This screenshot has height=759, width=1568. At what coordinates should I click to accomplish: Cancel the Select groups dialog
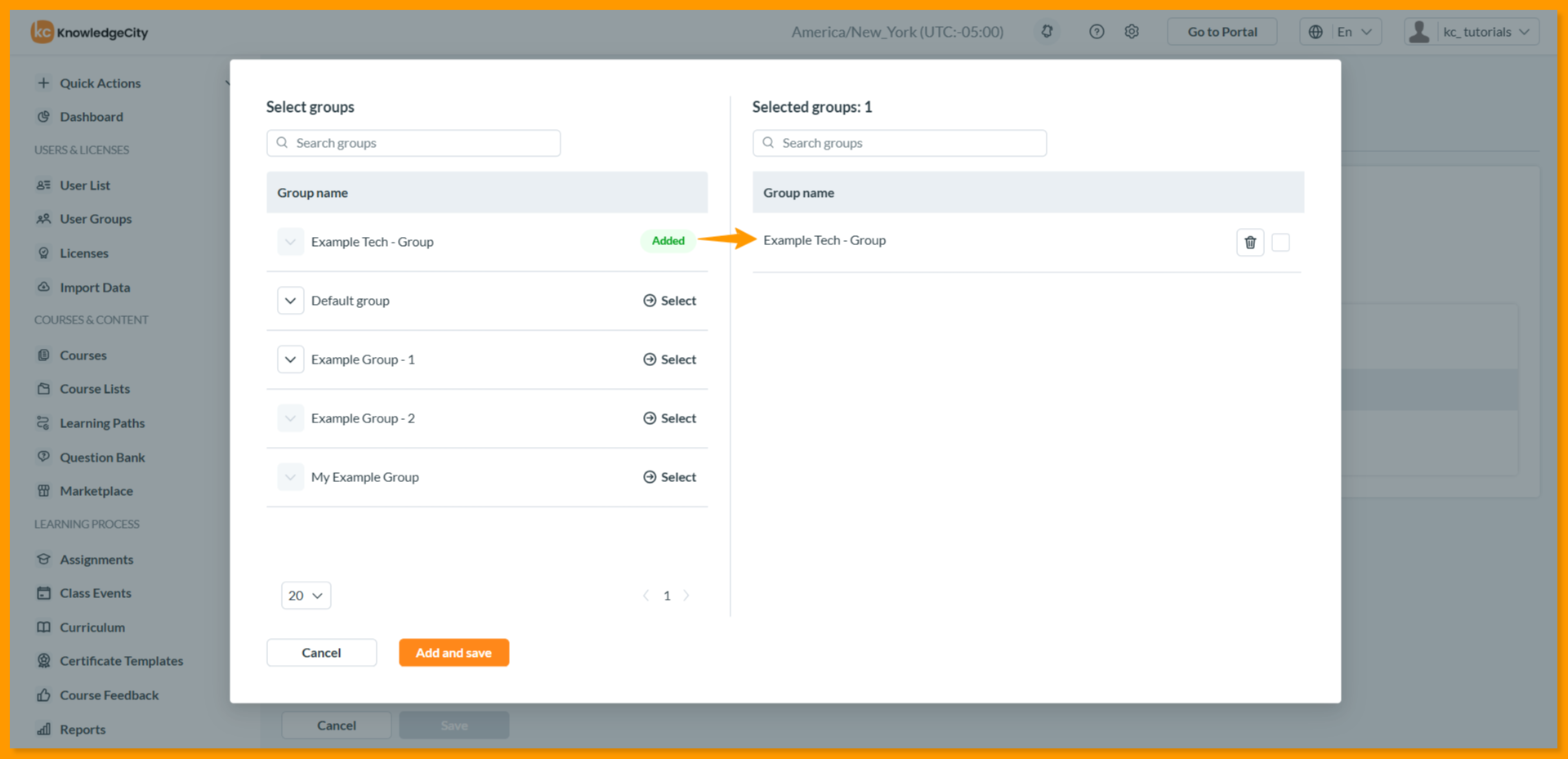321,653
